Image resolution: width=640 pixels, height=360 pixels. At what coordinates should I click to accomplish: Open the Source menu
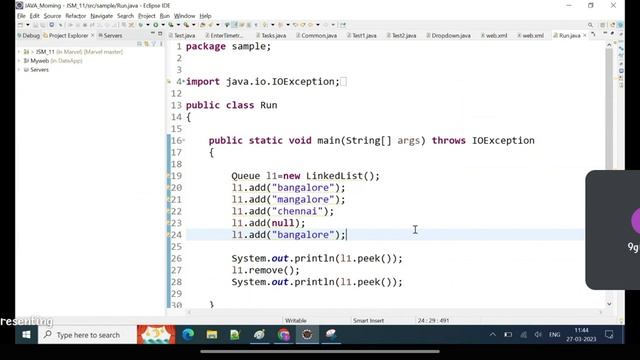[52, 16]
